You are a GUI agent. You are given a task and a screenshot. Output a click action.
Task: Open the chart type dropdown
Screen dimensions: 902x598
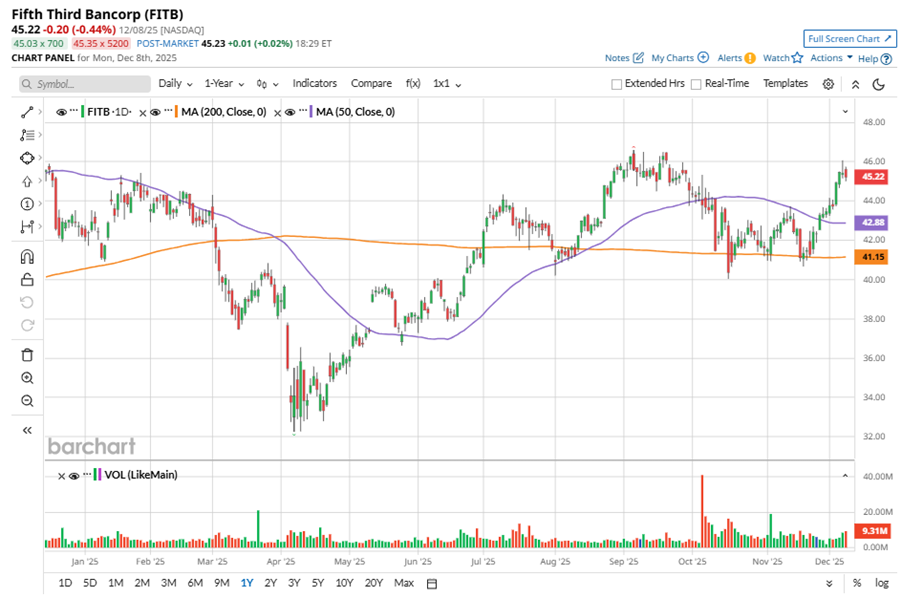tap(267, 84)
